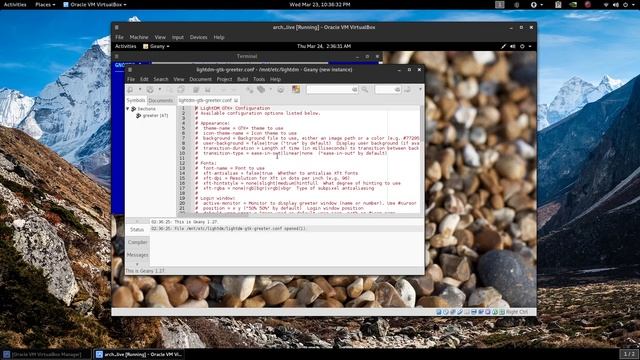Click the Save all files toolbar icon
The height and width of the screenshot is (360, 640).
[181, 89]
